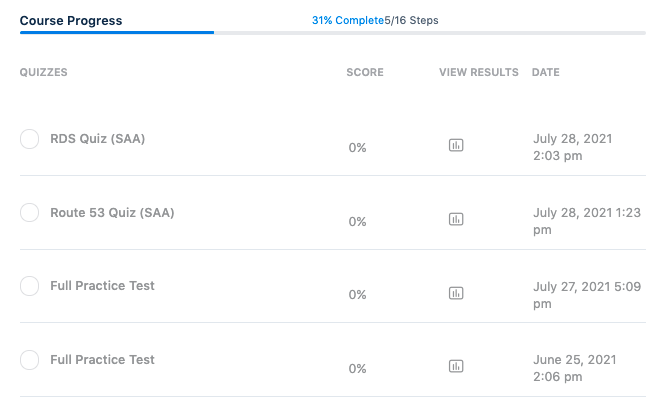Open the Full Practice Test from July 27

(x=102, y=286)
